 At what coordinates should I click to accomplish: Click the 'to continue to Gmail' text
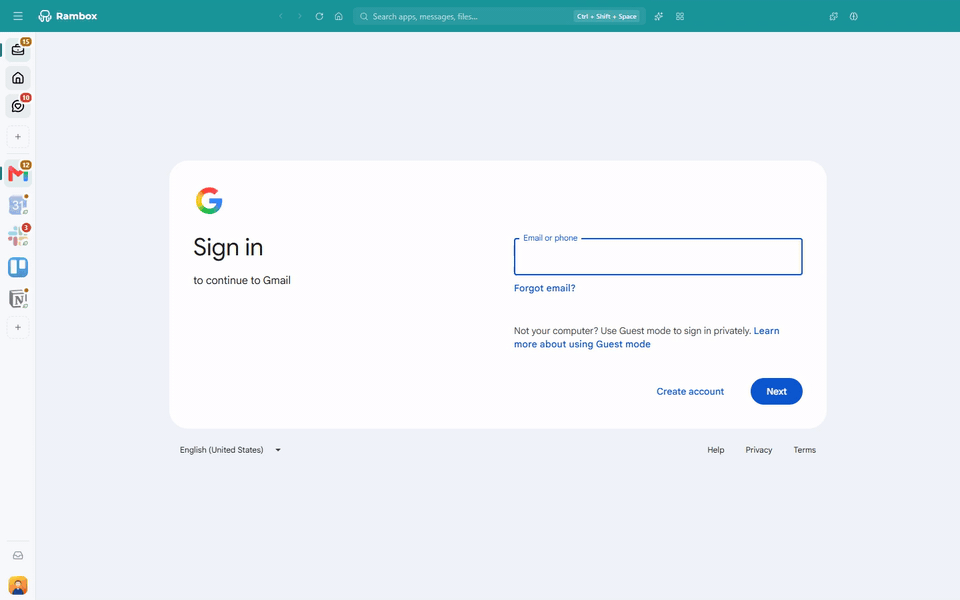(242, 280)
